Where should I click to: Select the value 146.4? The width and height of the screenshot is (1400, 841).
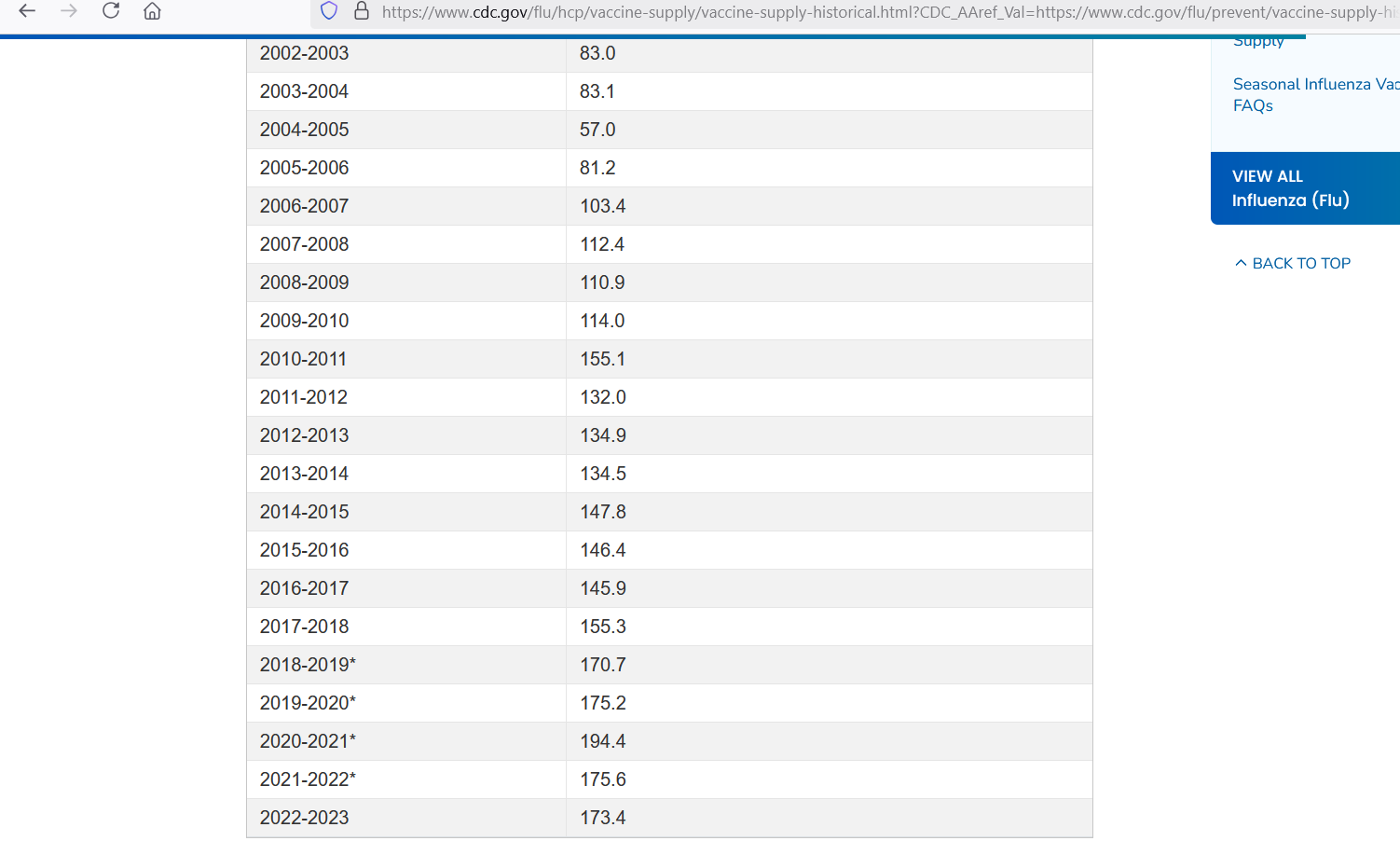click(603, 550)
